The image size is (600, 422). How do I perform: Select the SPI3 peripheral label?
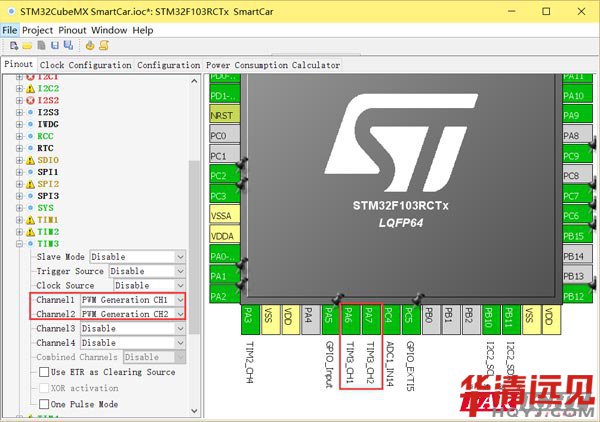point(48,196)
